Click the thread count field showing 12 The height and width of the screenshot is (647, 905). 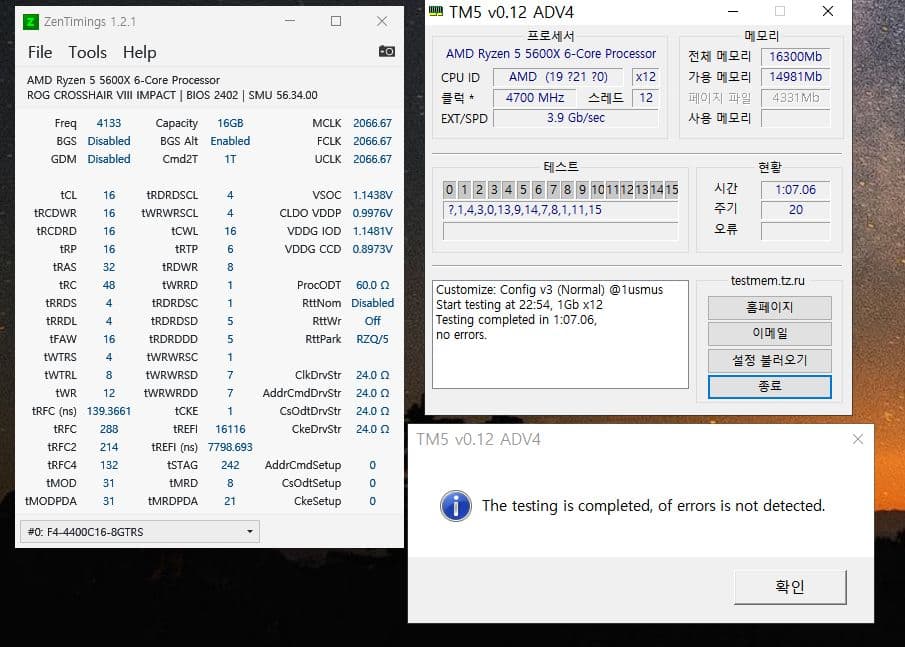point(645,98)
